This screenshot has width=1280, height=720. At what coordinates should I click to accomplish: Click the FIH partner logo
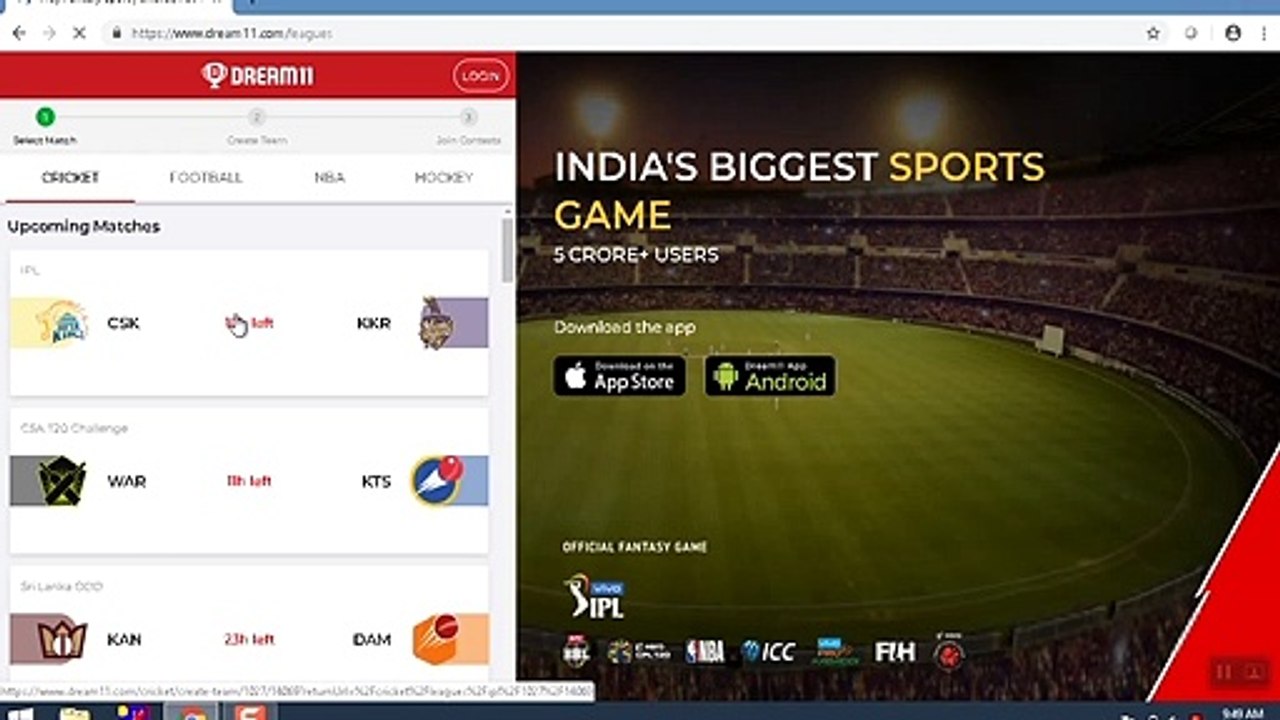click(895, 652)
